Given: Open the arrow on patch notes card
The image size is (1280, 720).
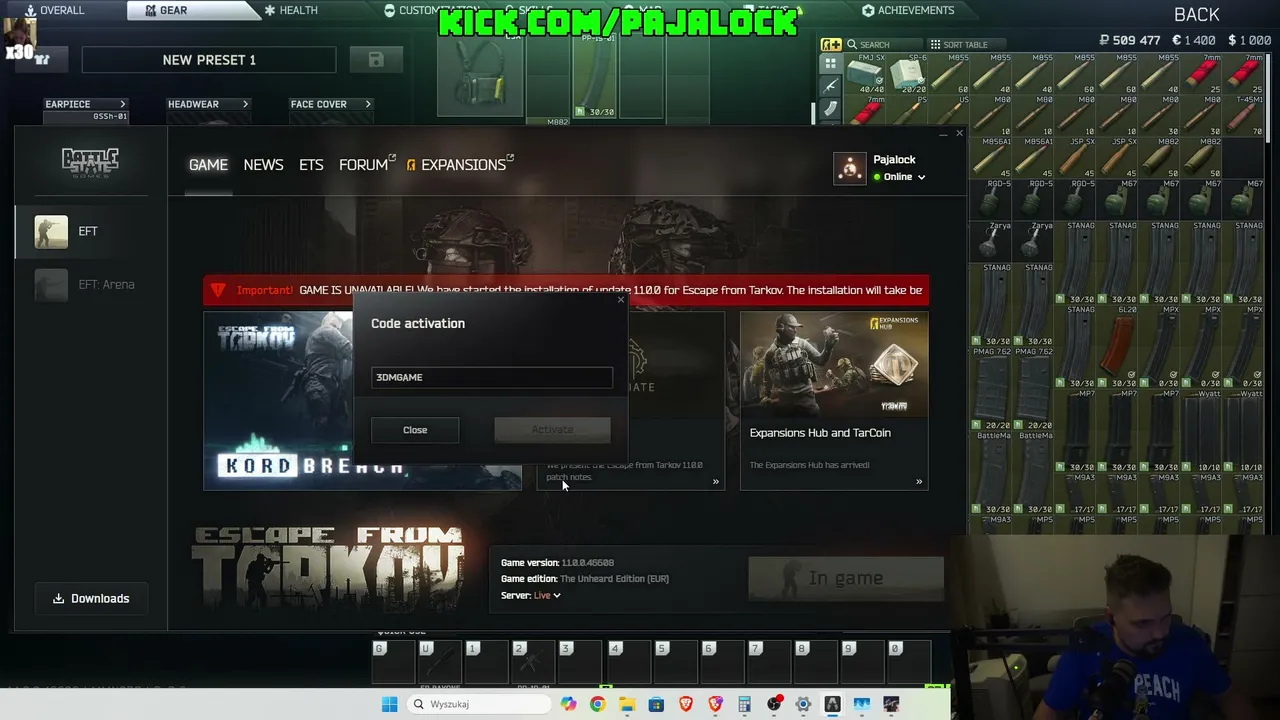Looking at the screenshot, I should 715,482.
